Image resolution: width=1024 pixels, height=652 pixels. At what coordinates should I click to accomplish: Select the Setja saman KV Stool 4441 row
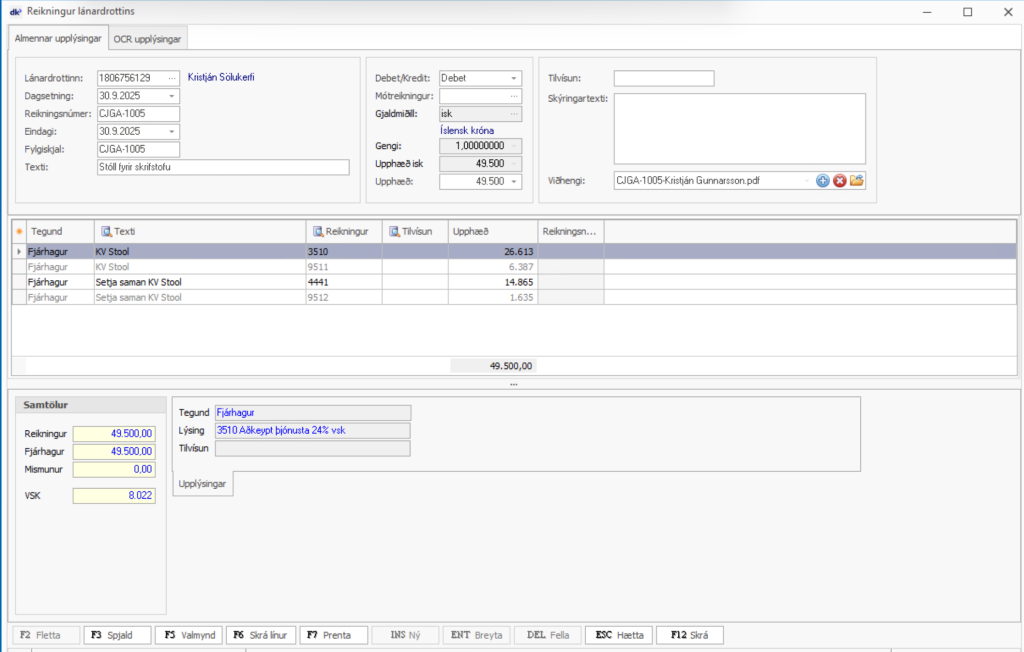coord(200,283)
